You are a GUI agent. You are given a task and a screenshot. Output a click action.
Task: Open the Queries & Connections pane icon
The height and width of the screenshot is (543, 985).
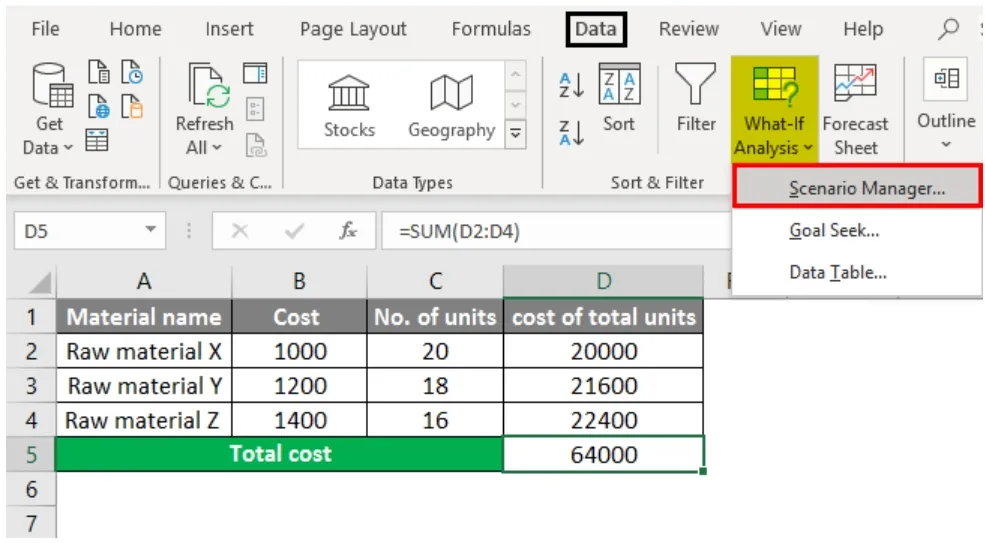click(x=255, y=74)
